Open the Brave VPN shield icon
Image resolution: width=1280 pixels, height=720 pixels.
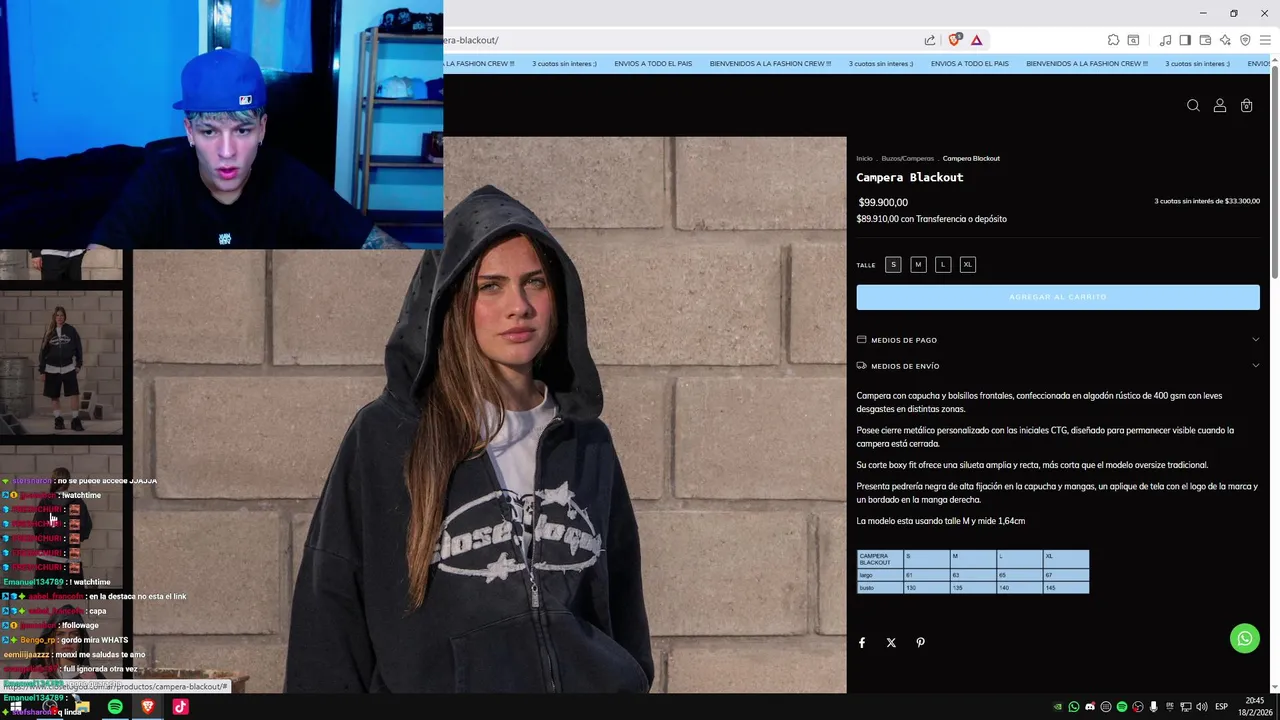[1245, 40]
